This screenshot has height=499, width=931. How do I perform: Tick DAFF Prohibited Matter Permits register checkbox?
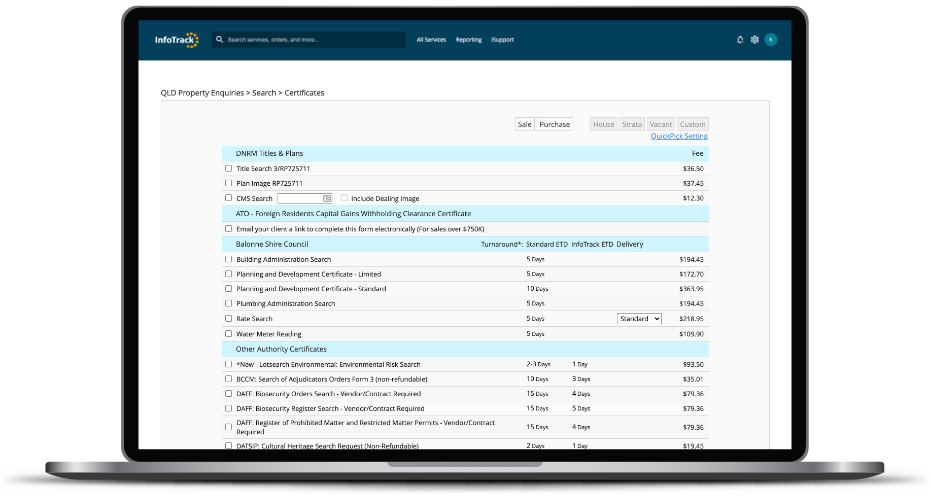229,427
